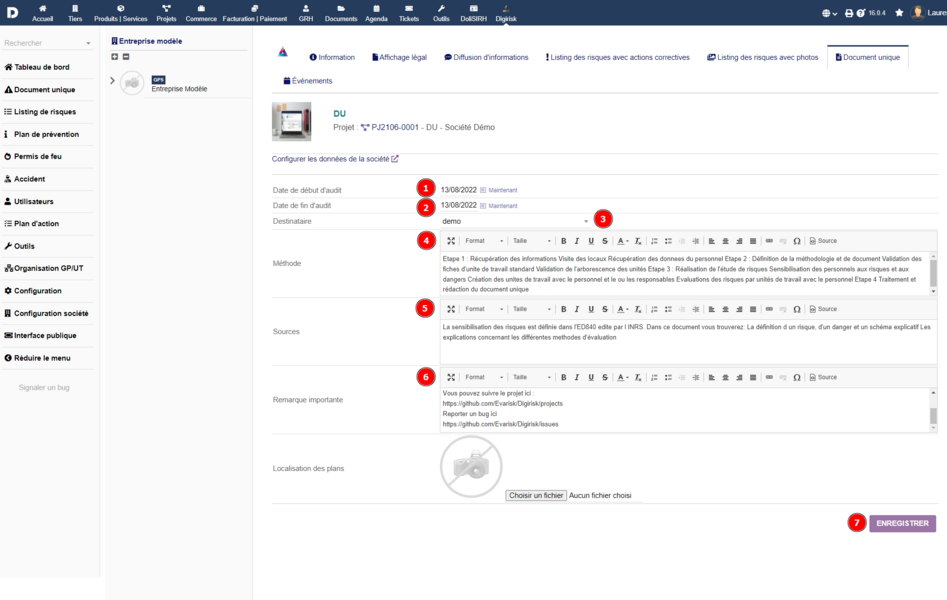Open the Agenda module in top bar
The width and height of the screenshot is (947, 600).
[376, 13]
